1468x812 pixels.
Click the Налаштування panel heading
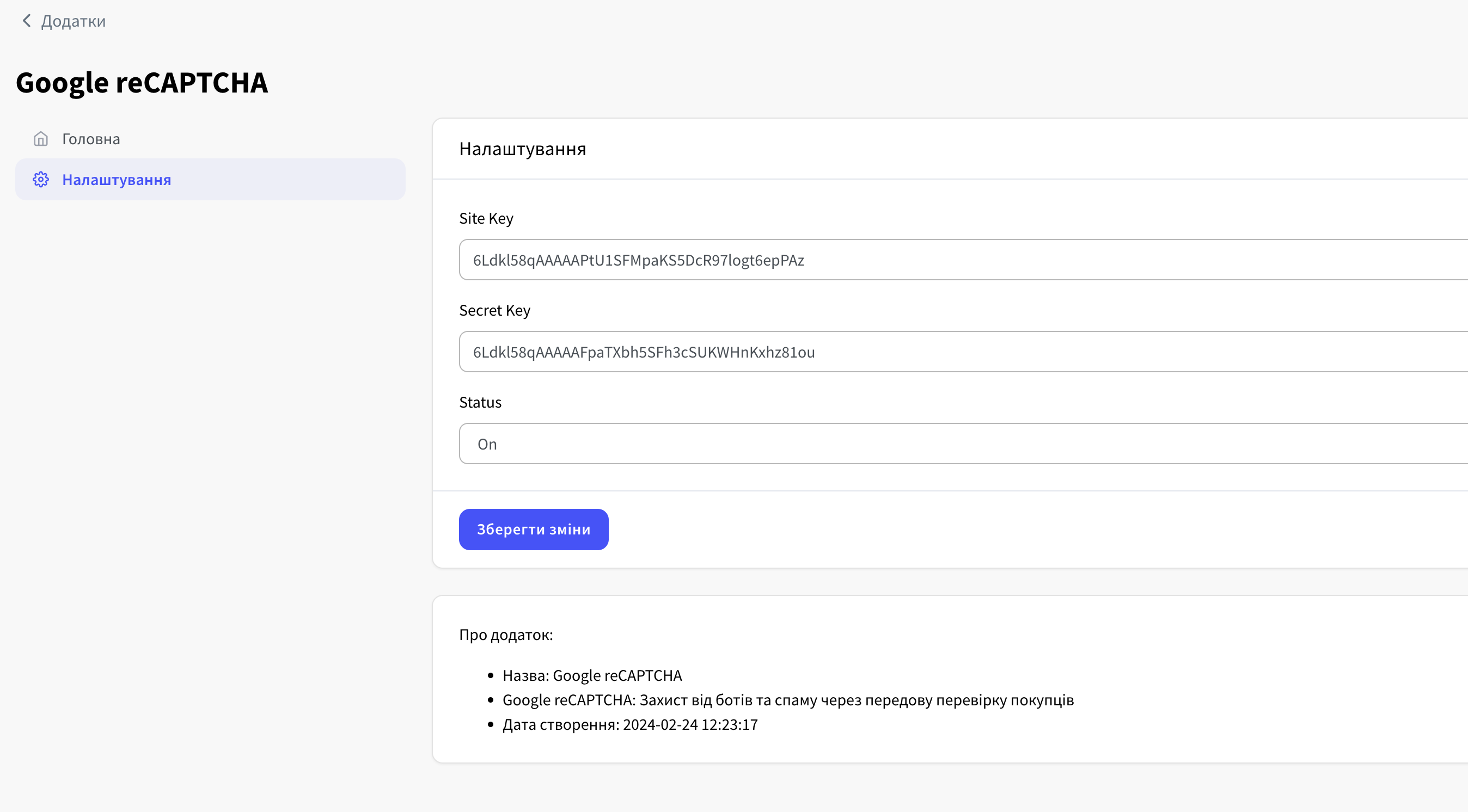[x=523, y=149]
